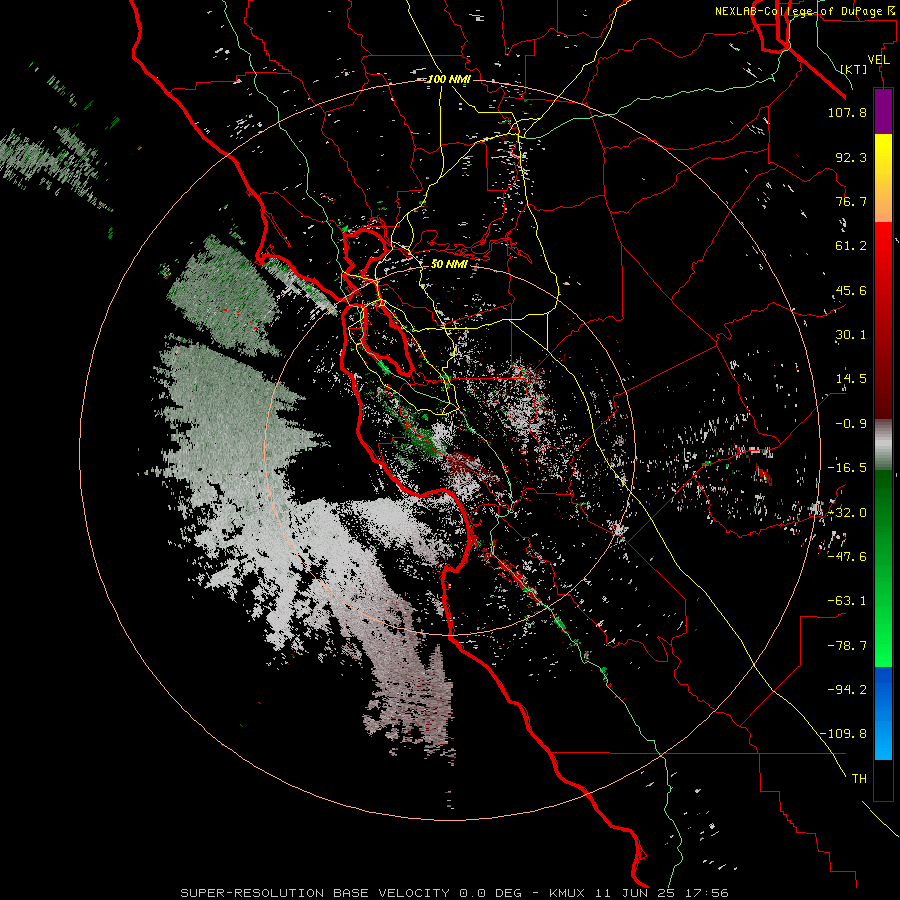Click the TH legend label
900x900 pixels.
(859, 779)
